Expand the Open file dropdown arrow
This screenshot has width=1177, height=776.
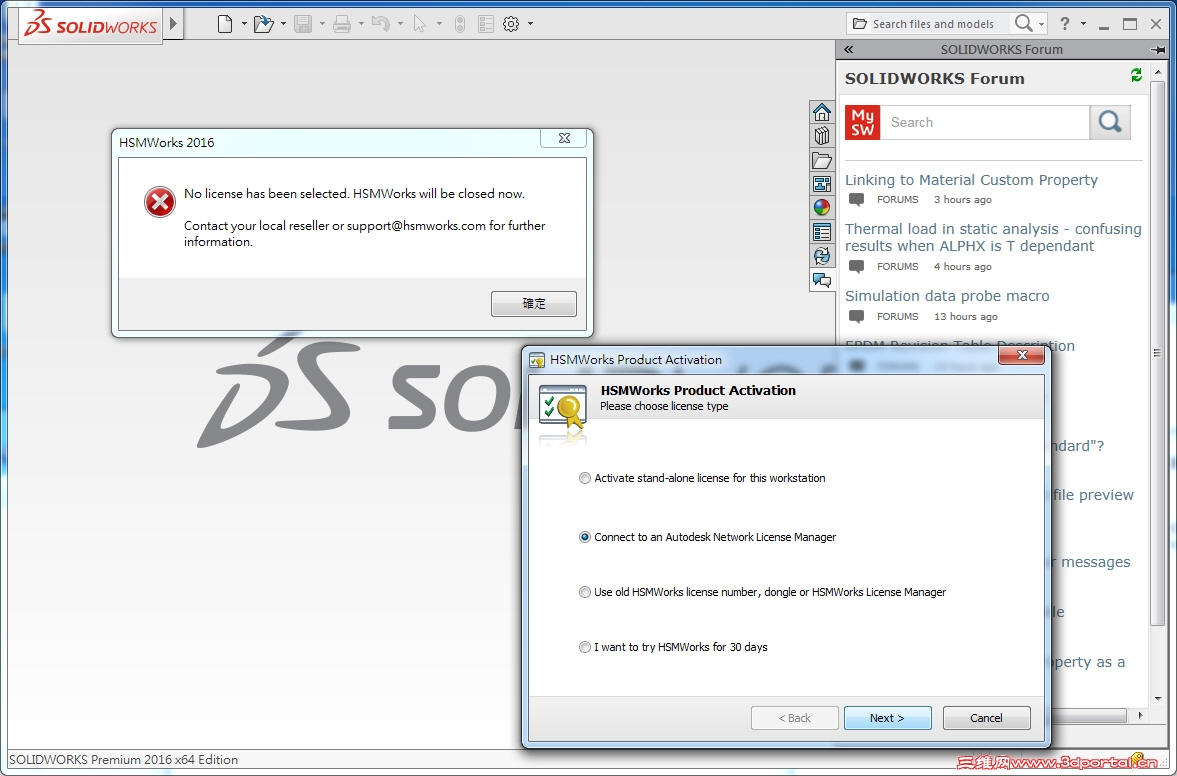click(283, 24)
